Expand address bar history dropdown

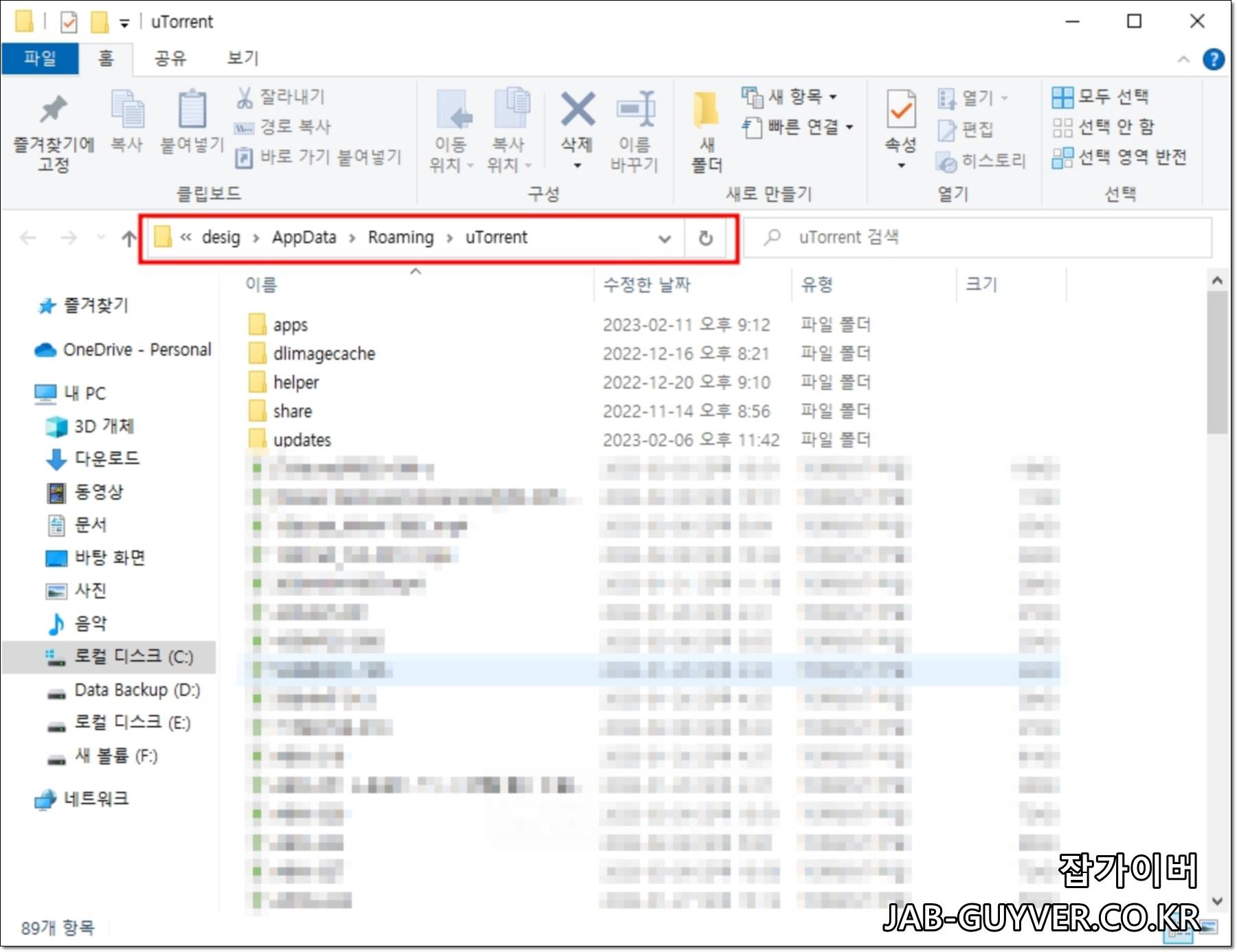pyautogui.click(x=665, y=239)
